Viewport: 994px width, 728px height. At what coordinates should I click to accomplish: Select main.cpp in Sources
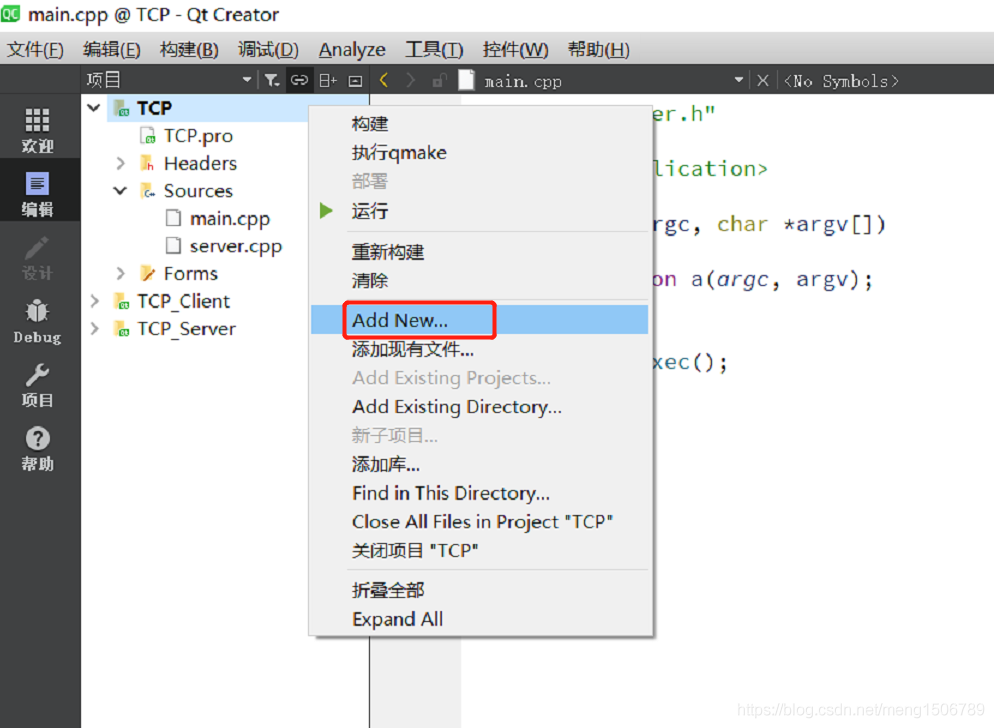pos(229,218)
